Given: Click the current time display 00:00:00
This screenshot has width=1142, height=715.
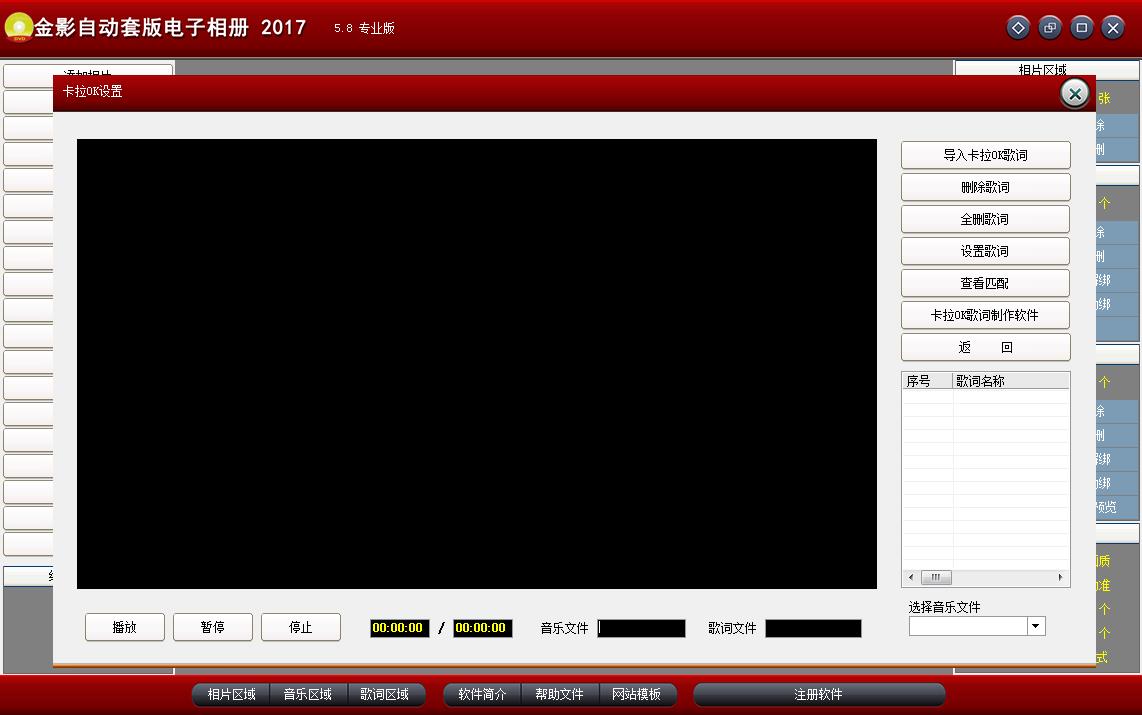Looking at the screenshot, I should click(398, 628).
